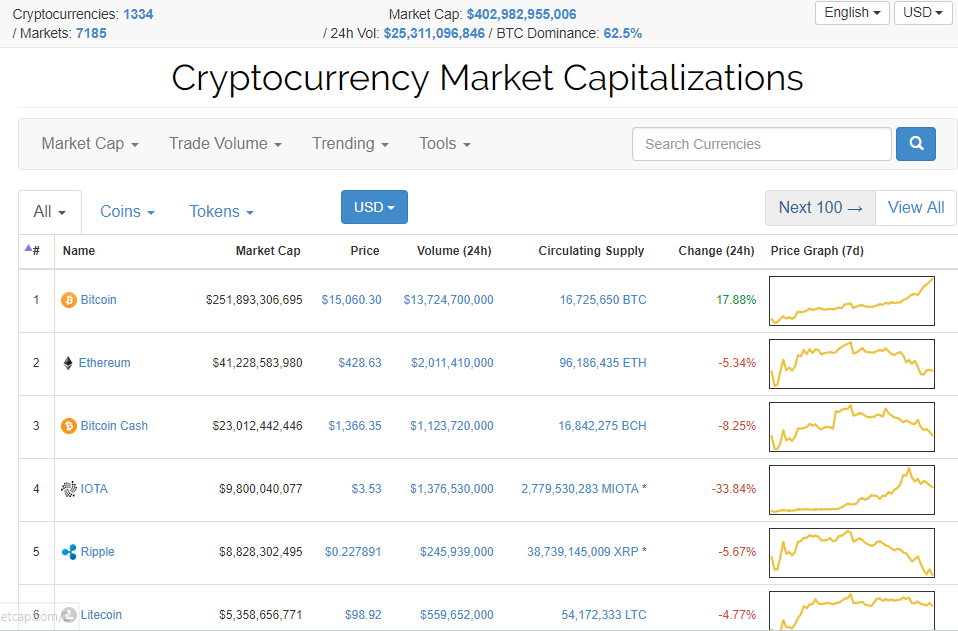
Task: Open the Ripple currency link
Action: [97, 552]
